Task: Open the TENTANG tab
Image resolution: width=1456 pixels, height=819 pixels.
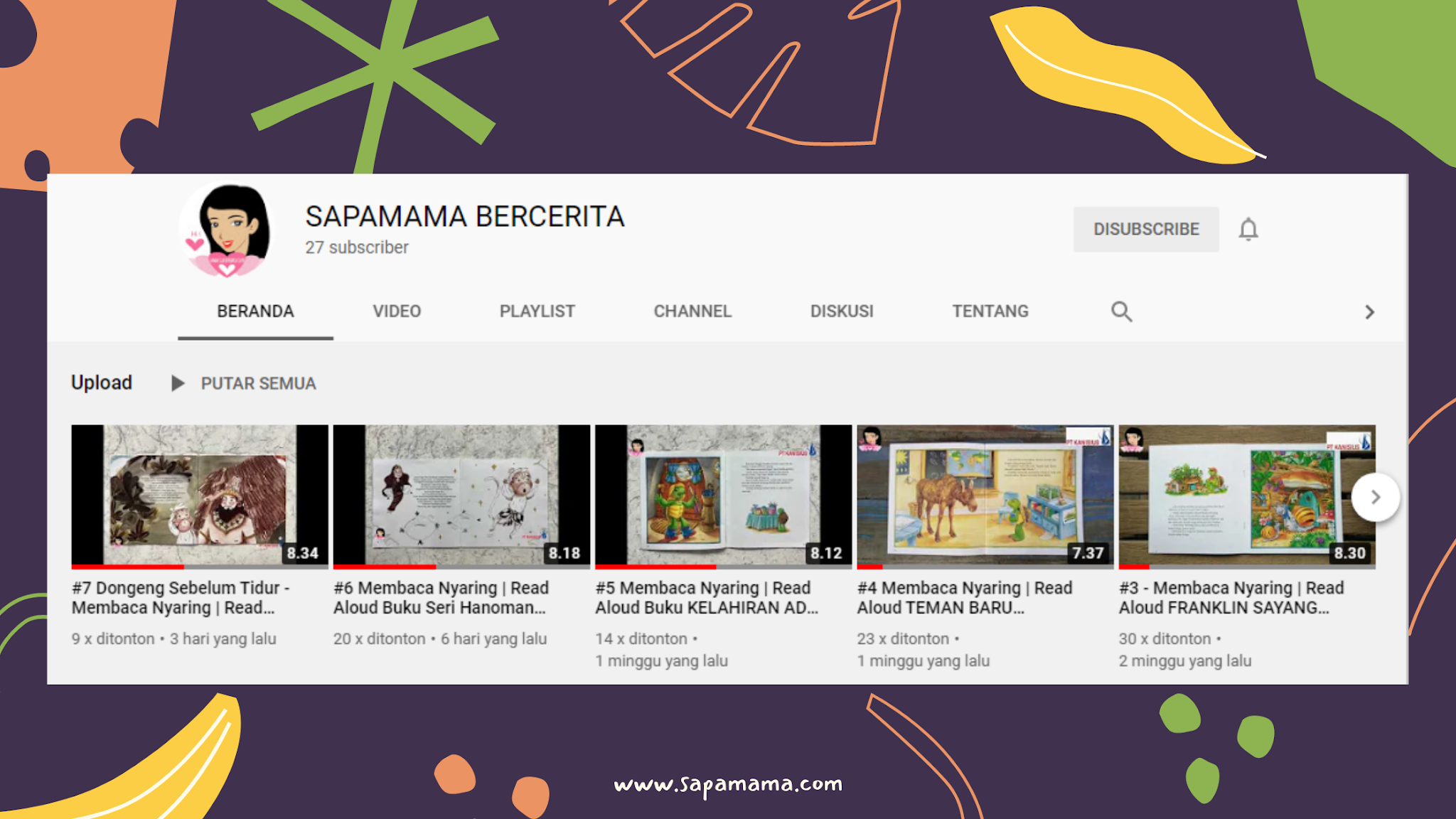Action: click(x=990, y=311)
